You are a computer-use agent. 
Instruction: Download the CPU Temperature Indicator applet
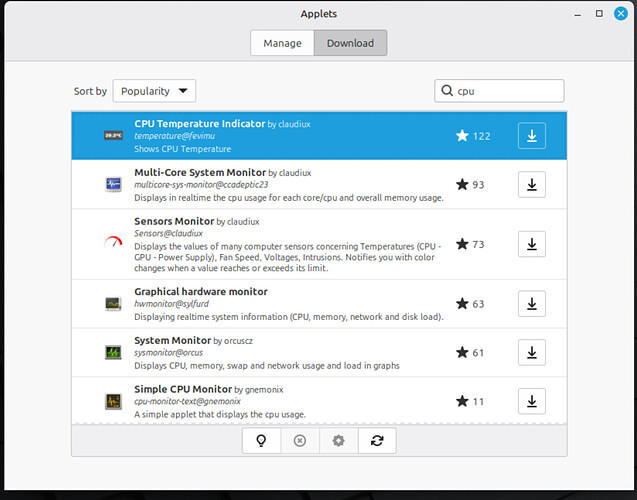531,136
